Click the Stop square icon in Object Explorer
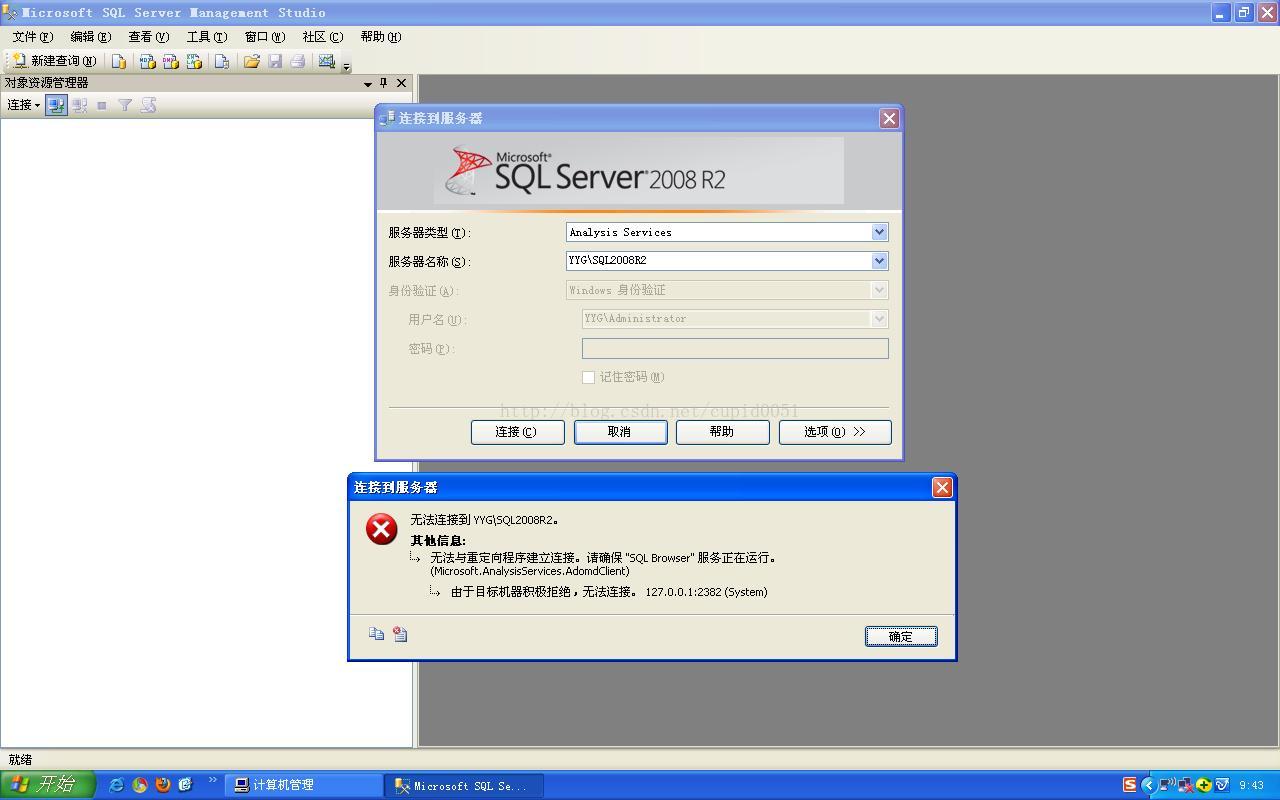The image size is (1280, 800). (101, 105)
